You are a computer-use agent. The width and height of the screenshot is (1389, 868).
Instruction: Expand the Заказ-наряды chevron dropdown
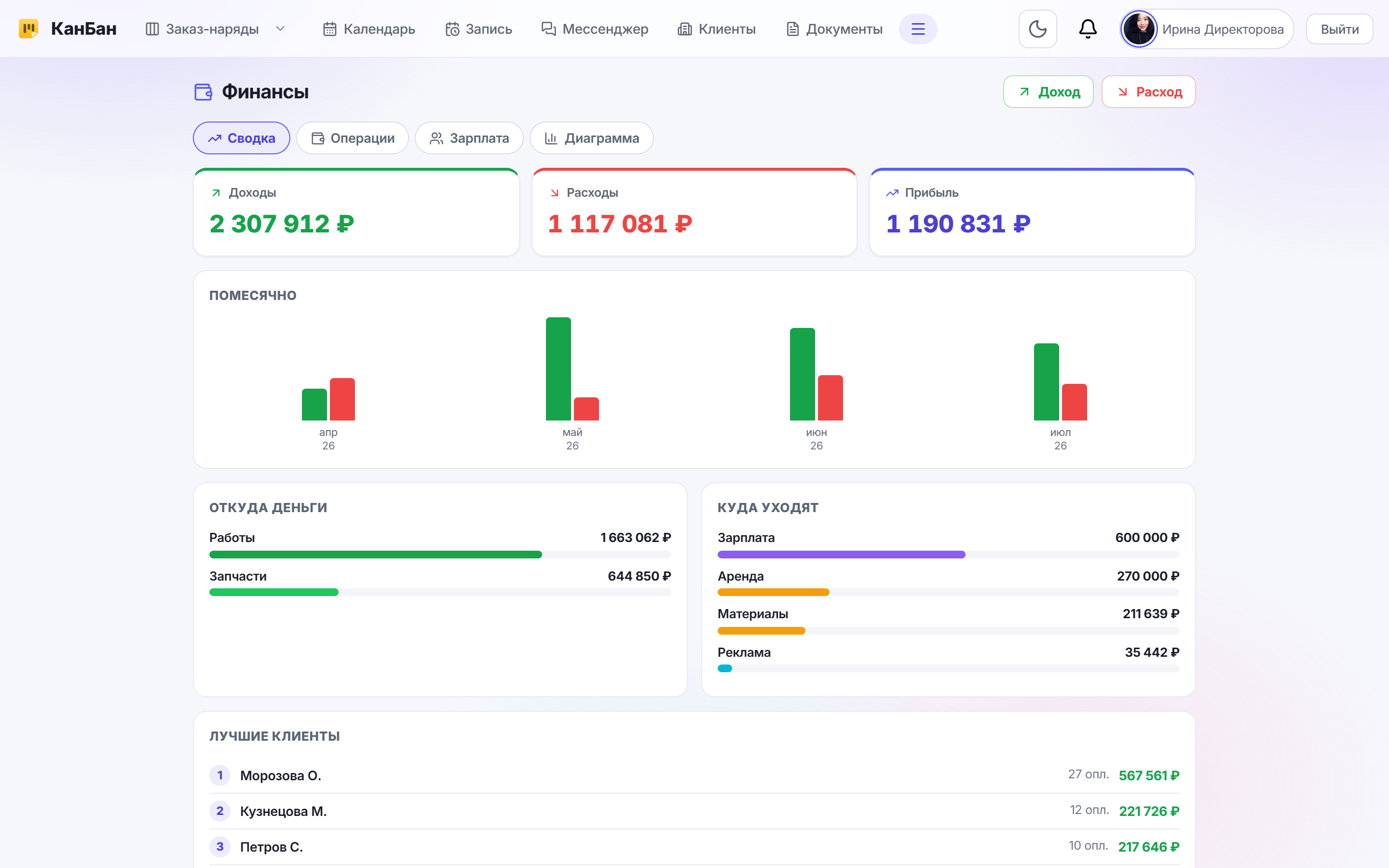click(280, 29)
